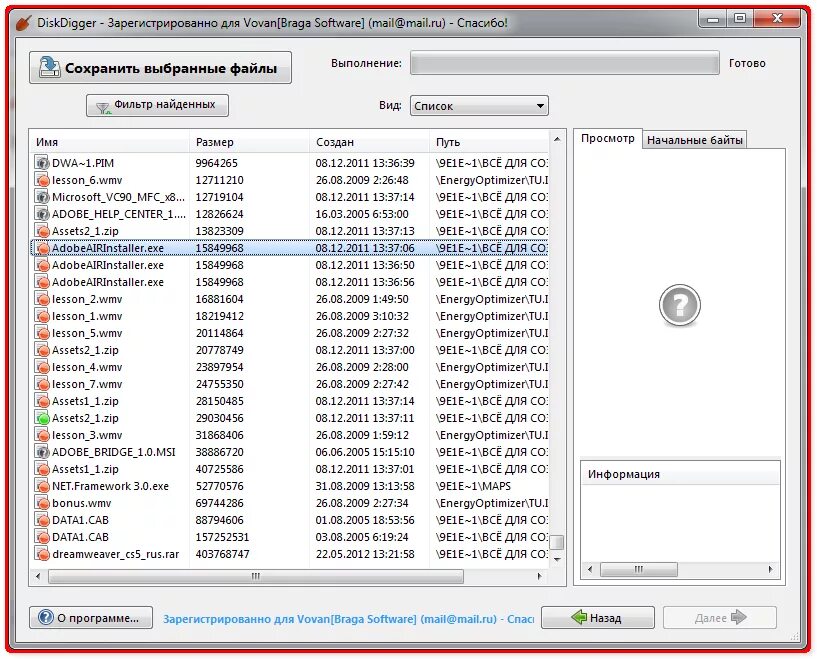
Task: Click the size value 31868406
Action: point(219,435)
